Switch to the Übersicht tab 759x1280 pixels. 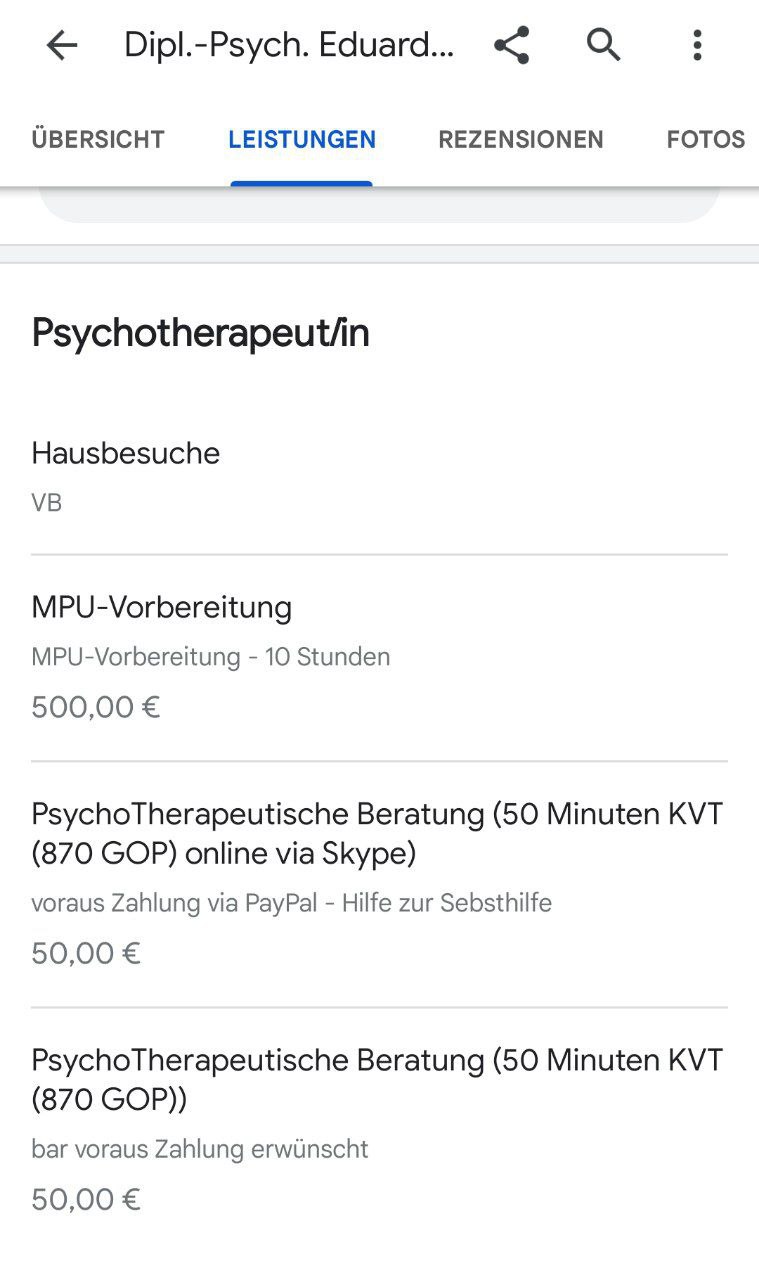point(98,139)
